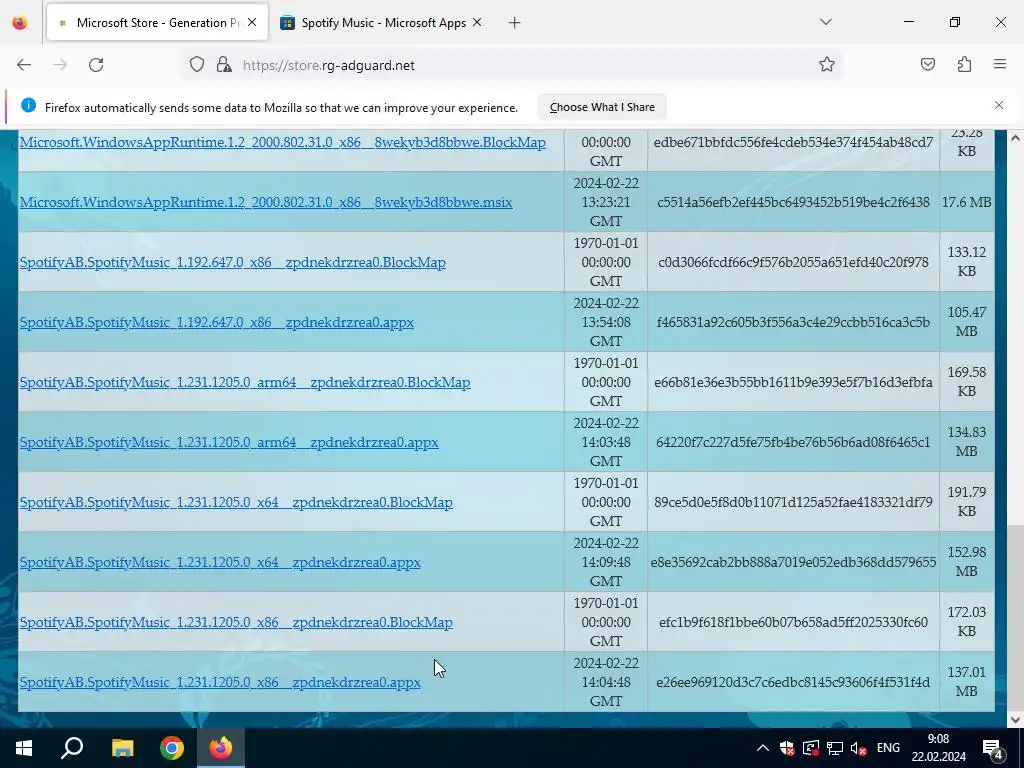Click hash f465831a92c605b3f556a3c4e29ccbb516ca3c5b
The width and height of the screenshot is (1024, 768).
tap(793, 322)
